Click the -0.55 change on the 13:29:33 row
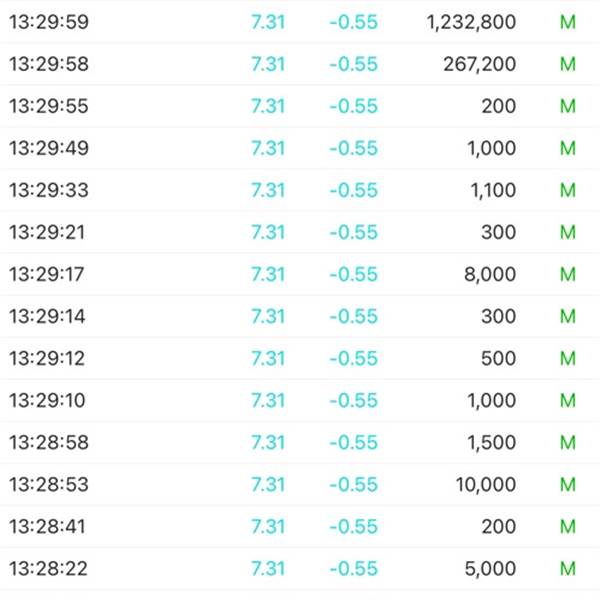Viewport: 600px width, 600px height. click(x=354, y=190)
